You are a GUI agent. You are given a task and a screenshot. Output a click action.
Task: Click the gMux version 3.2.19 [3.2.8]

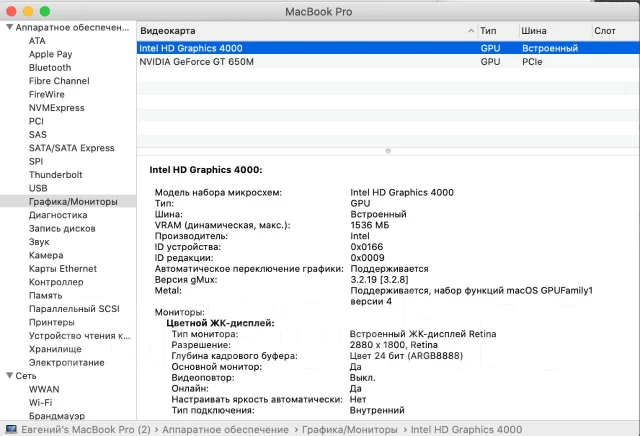(x=380, y=280)
